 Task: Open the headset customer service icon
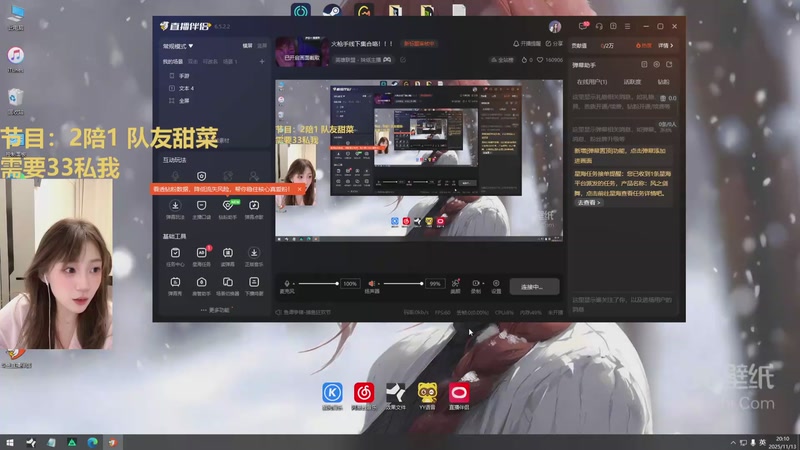(599, 26)
